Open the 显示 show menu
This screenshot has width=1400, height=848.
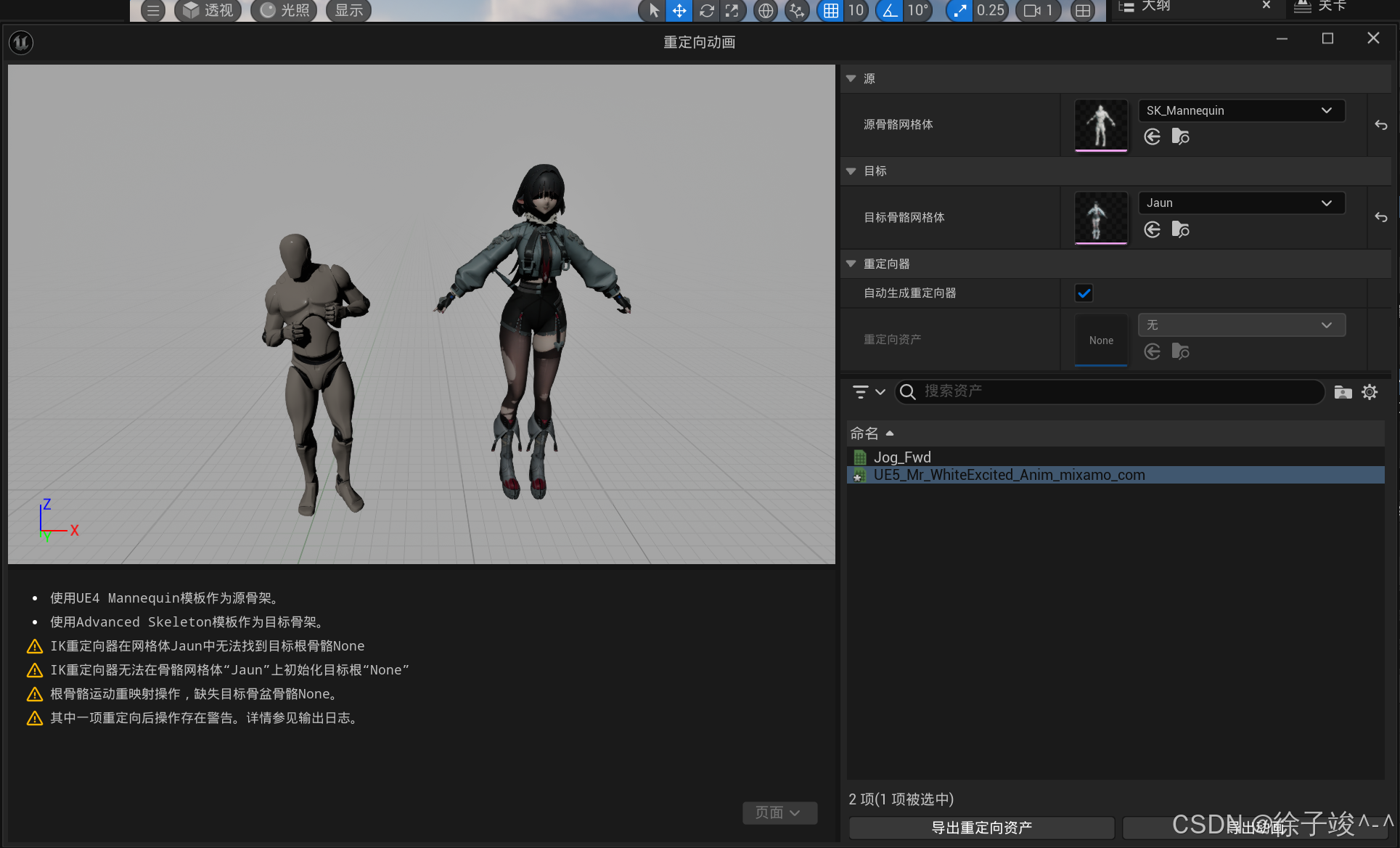pos(348,10)
